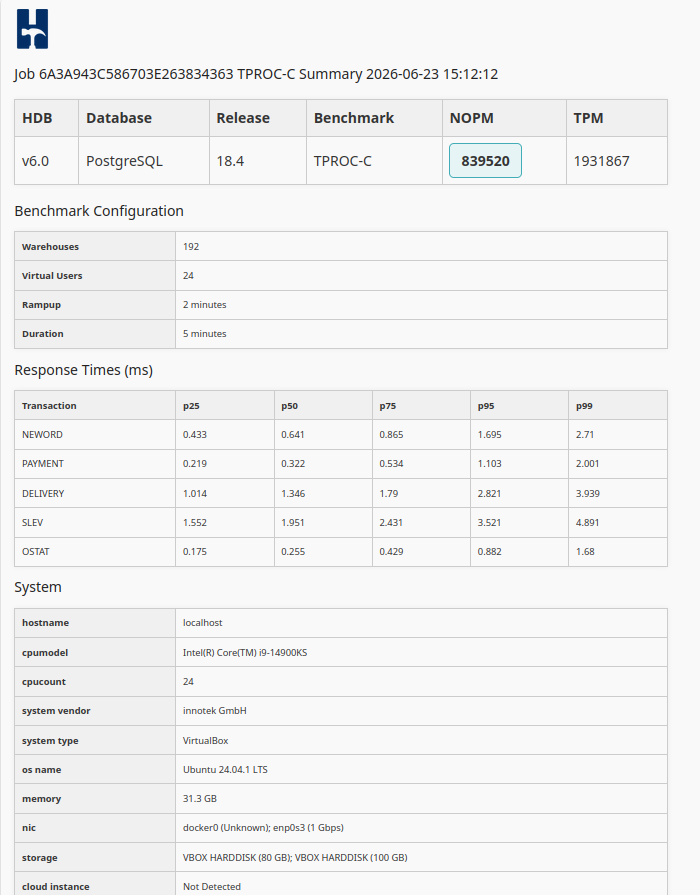700x895 pixels.
Task: Click the storage value VBOX HARDDISK
Action: tap(295, 858)
